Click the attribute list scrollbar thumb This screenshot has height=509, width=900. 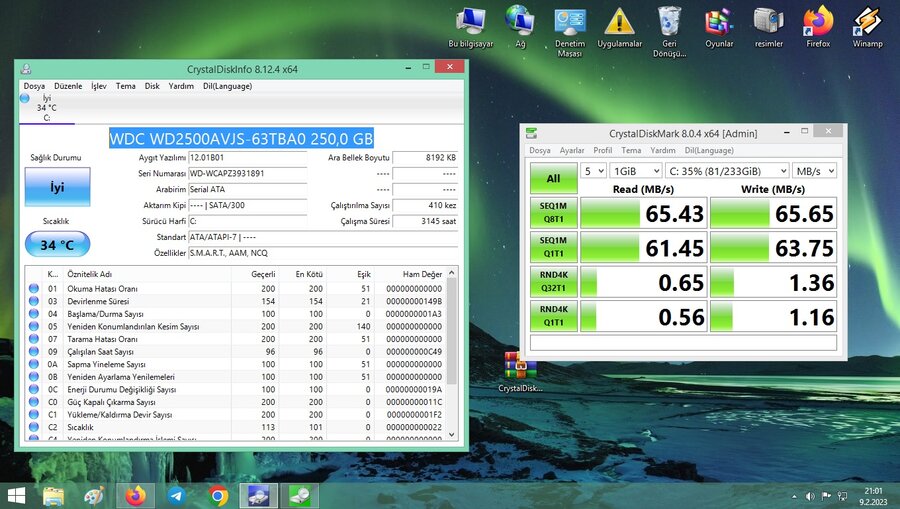[x=452, y=332]
